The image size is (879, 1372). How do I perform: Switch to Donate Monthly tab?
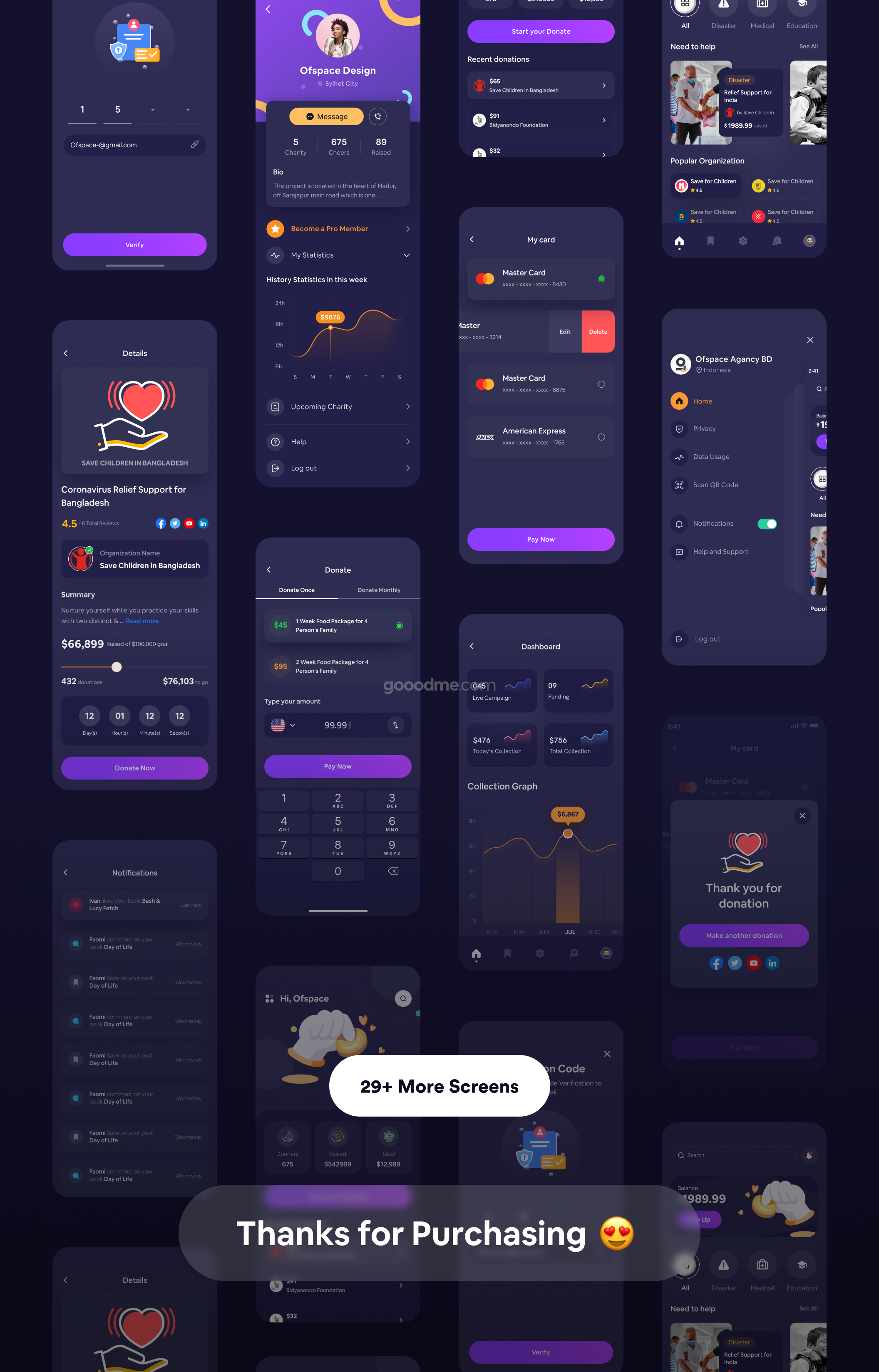point(377,590)
